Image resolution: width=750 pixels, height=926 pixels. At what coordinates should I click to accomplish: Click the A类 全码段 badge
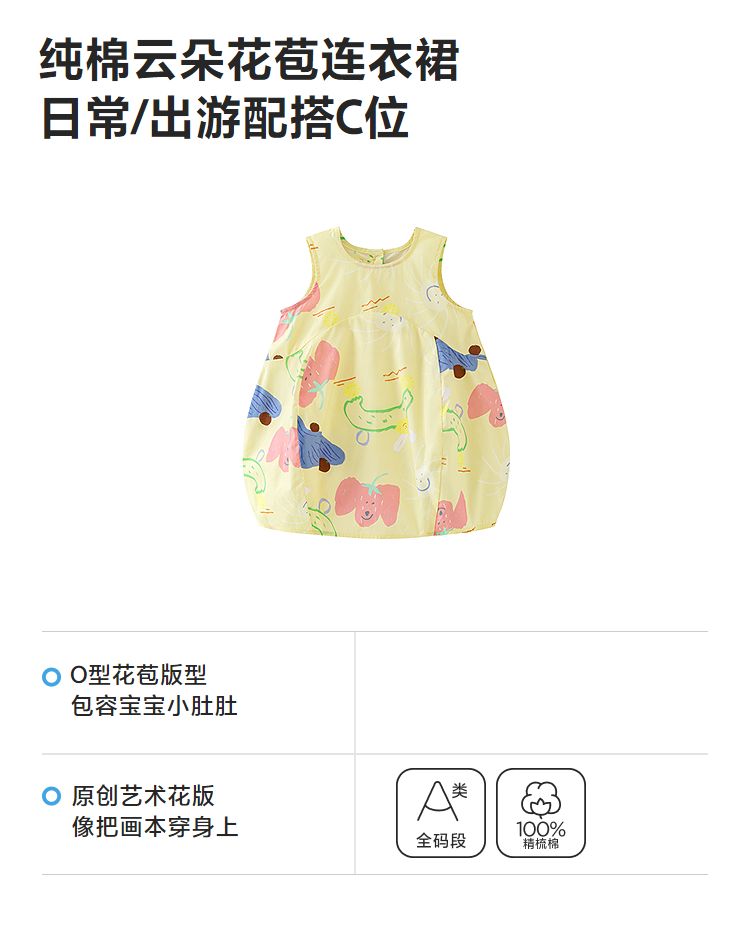[441, 813]
